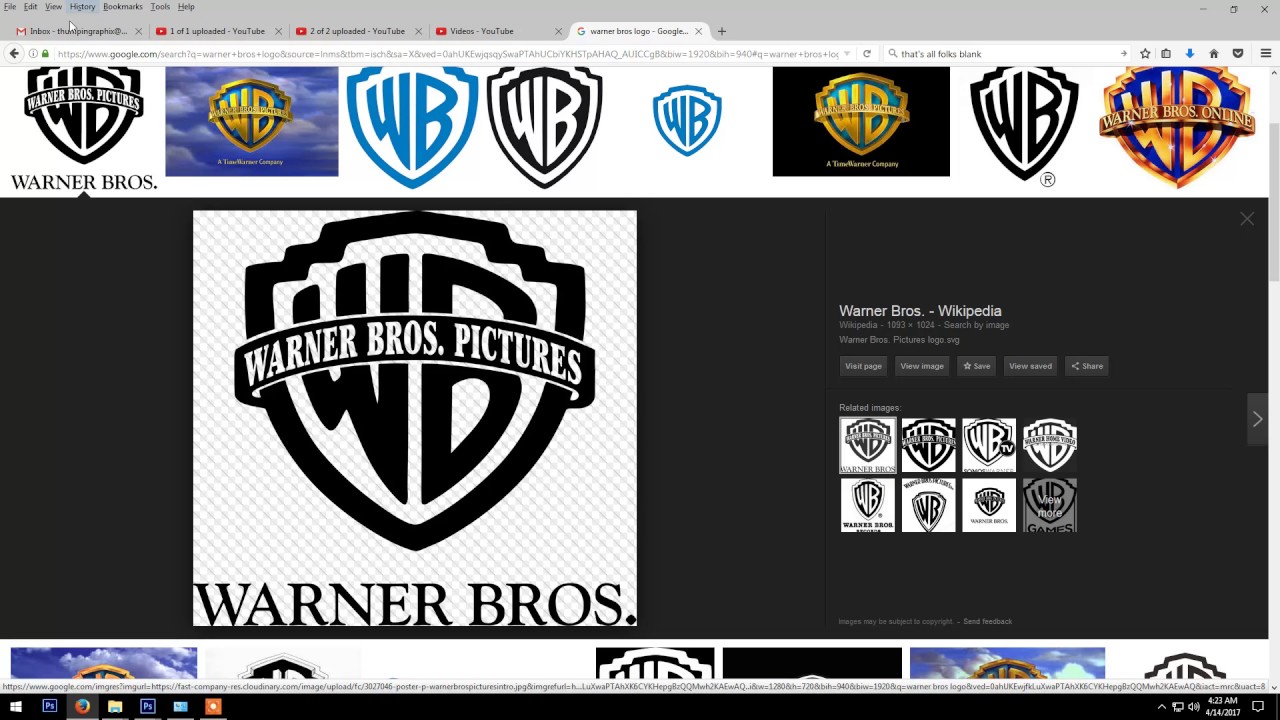
Task: Open the Windows Start menu
Action: click(x=16, y=706)
